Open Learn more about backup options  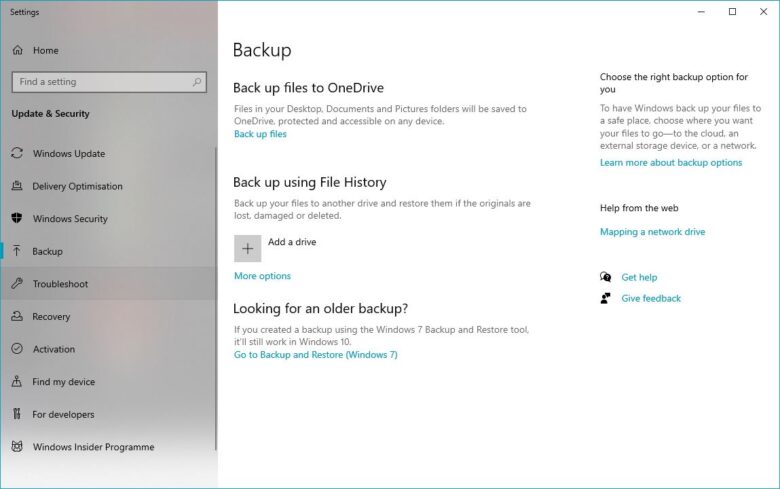pos(670,162)
